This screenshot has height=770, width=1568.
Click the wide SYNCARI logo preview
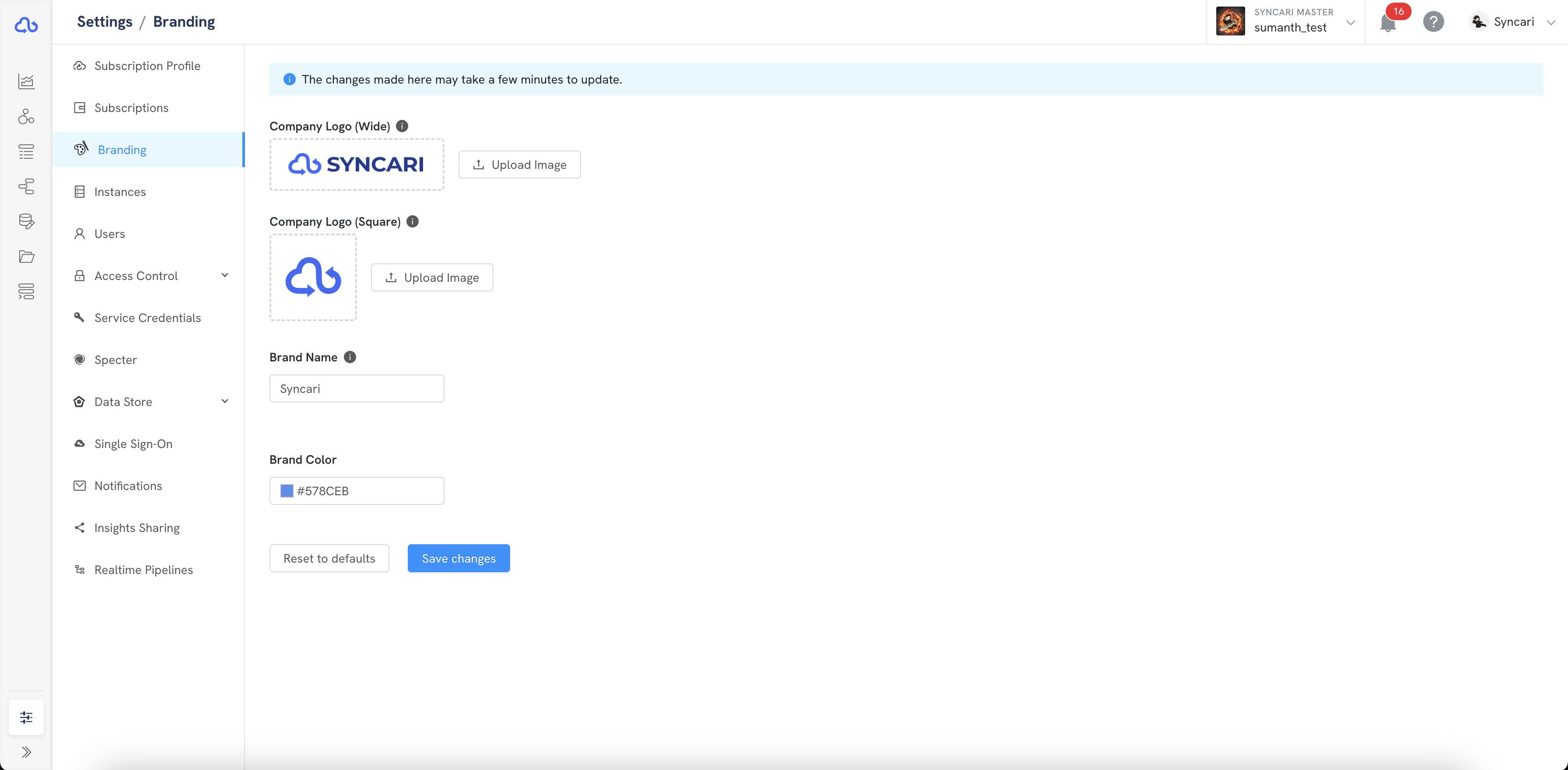pyautogui.click(x=357, y=164)
